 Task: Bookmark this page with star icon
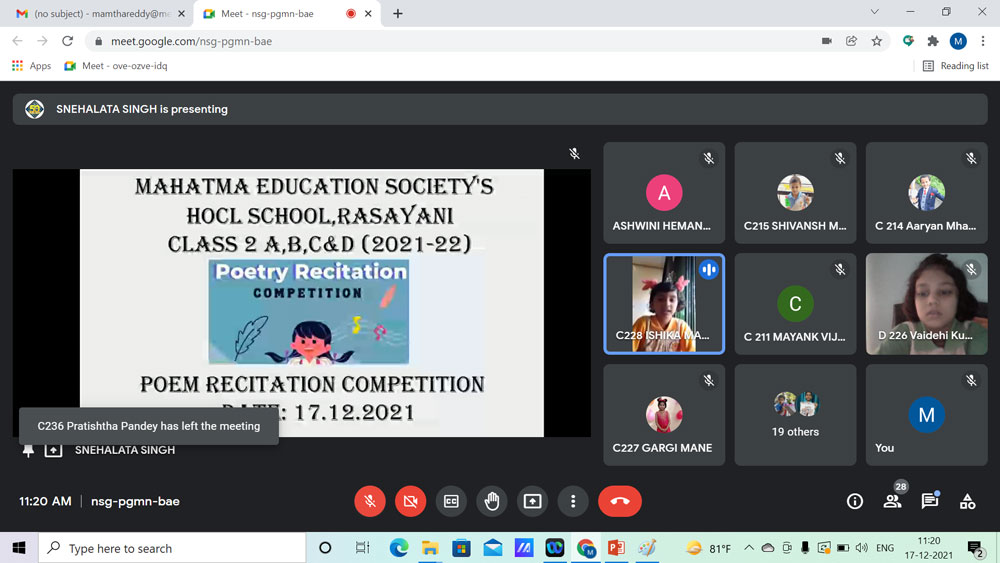click(x=877, y=41)
